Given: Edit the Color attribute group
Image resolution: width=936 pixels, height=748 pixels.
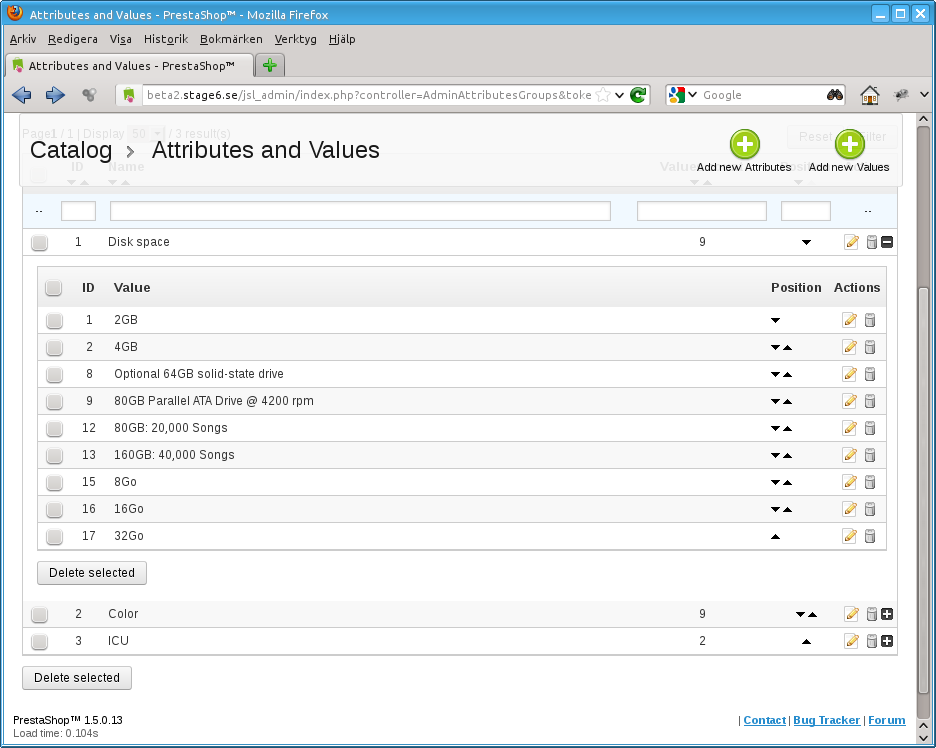Looking at the screenshot, I should click(851, 614).
